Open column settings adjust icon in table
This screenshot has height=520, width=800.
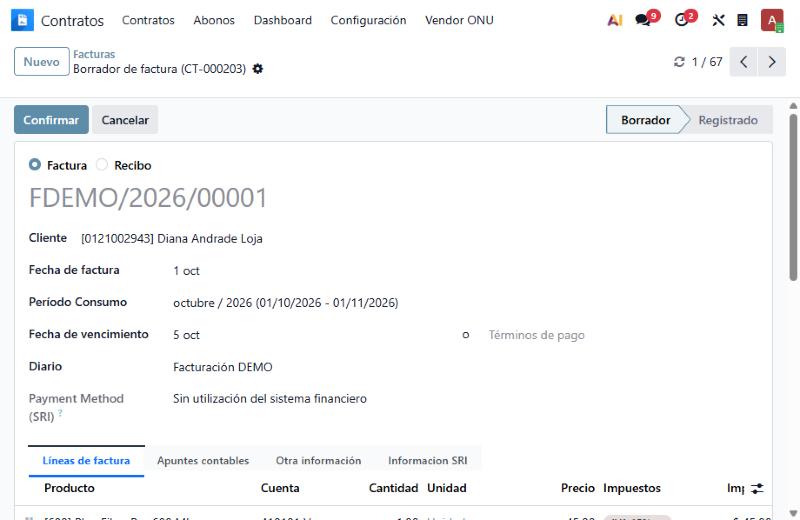pyautogui.click(x=758, y=488)
